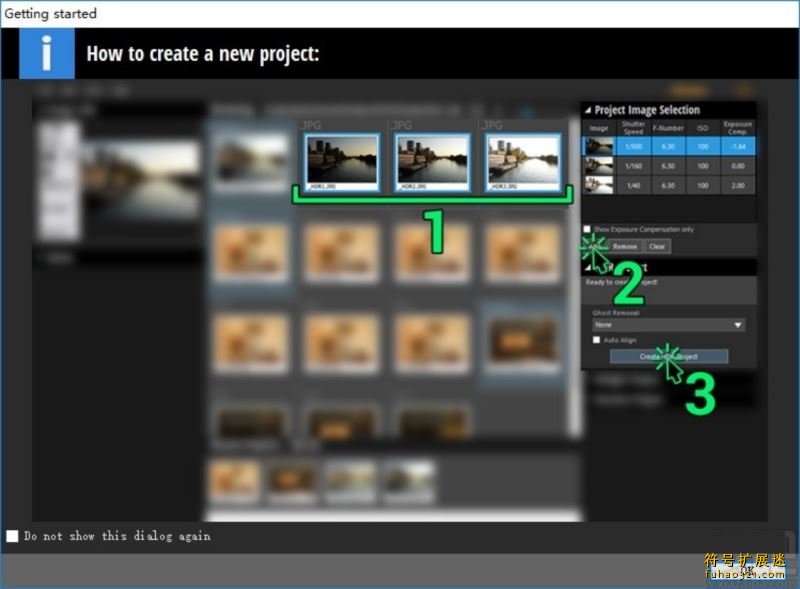Click the blue info icon in the header
This screenshot has height=589, width=800.
tap(46, 54)
